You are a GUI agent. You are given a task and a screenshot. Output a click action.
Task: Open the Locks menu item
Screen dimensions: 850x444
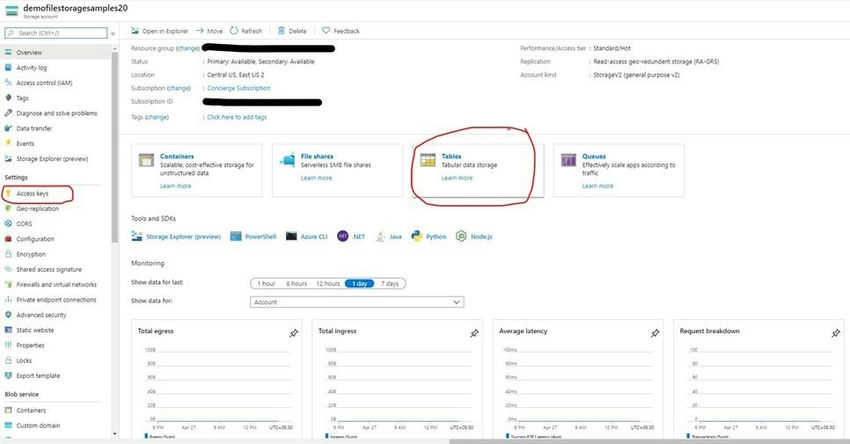tap(24, 361)
